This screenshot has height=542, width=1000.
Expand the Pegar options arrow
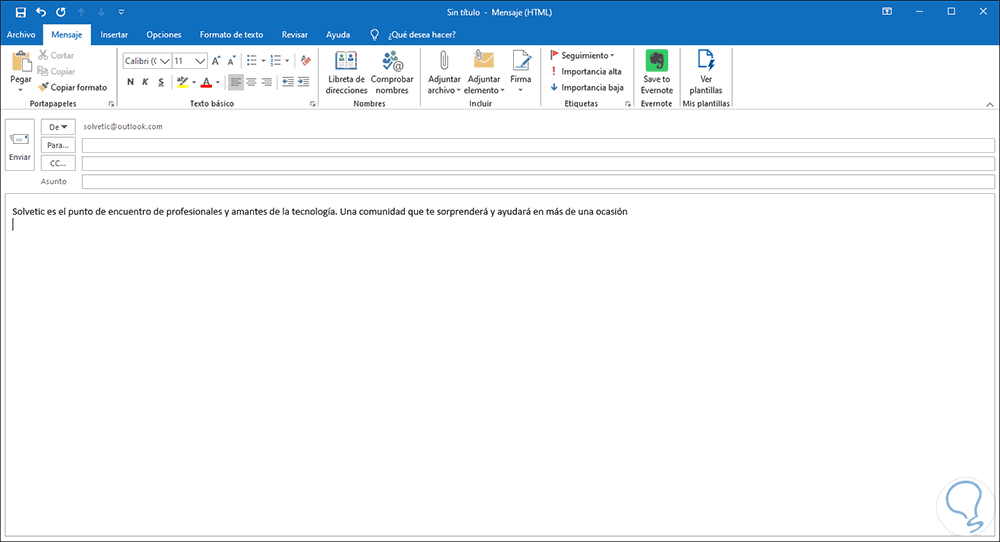20,91
